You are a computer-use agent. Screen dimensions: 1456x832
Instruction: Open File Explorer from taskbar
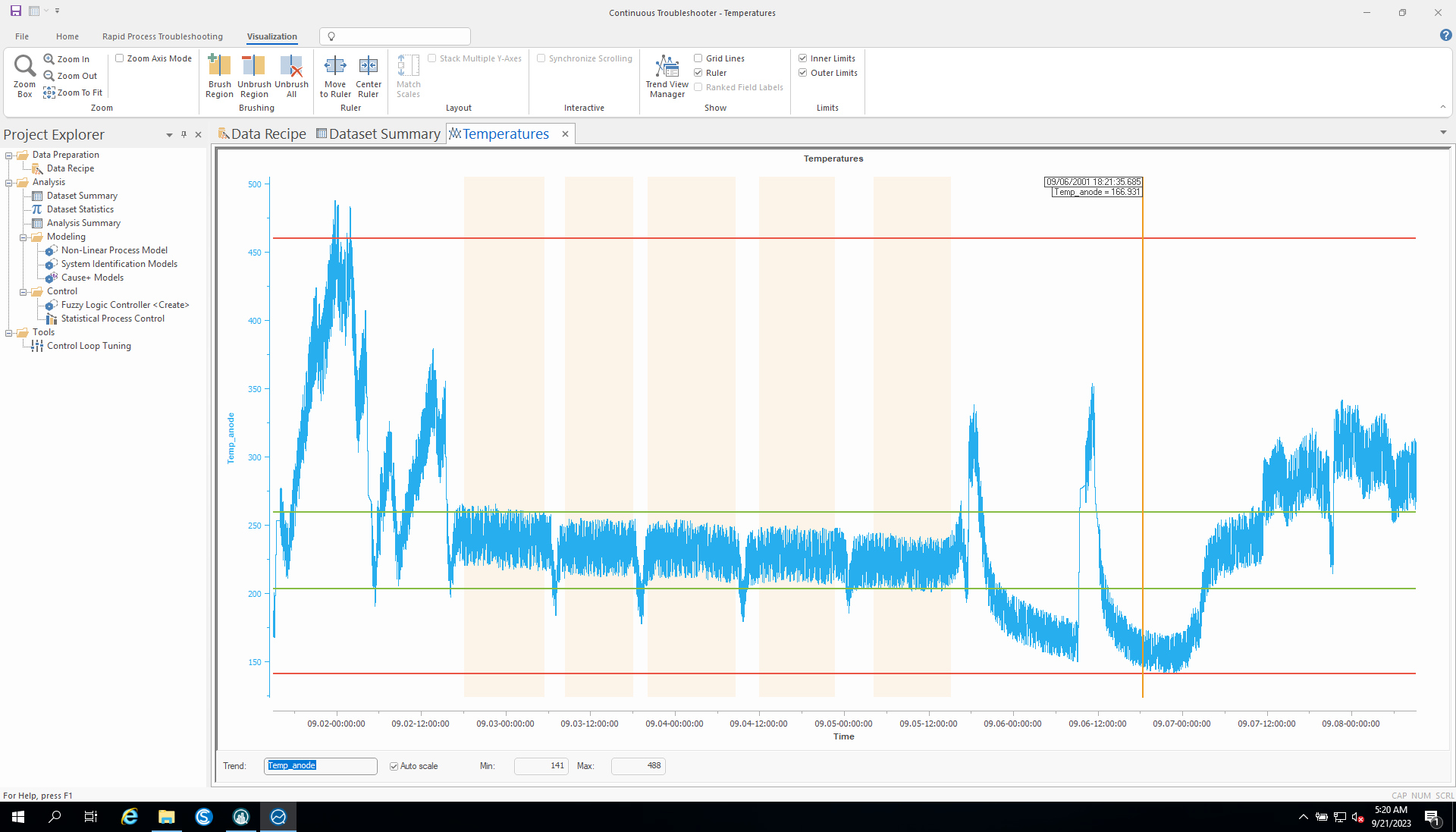pos(166,817)
